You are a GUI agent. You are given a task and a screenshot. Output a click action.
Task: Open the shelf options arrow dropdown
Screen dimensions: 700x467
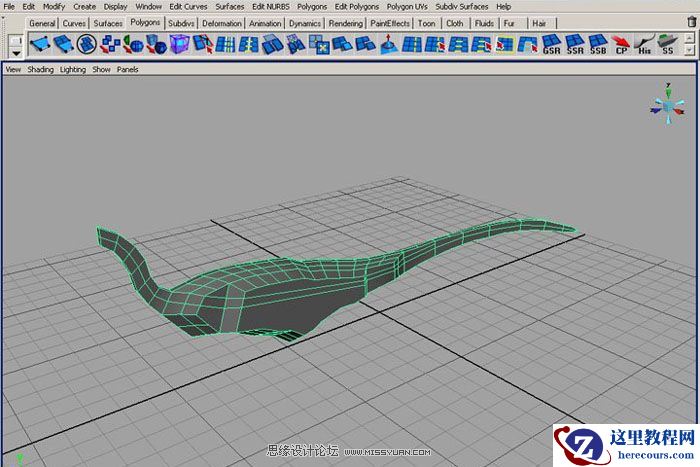click(16, 54)
